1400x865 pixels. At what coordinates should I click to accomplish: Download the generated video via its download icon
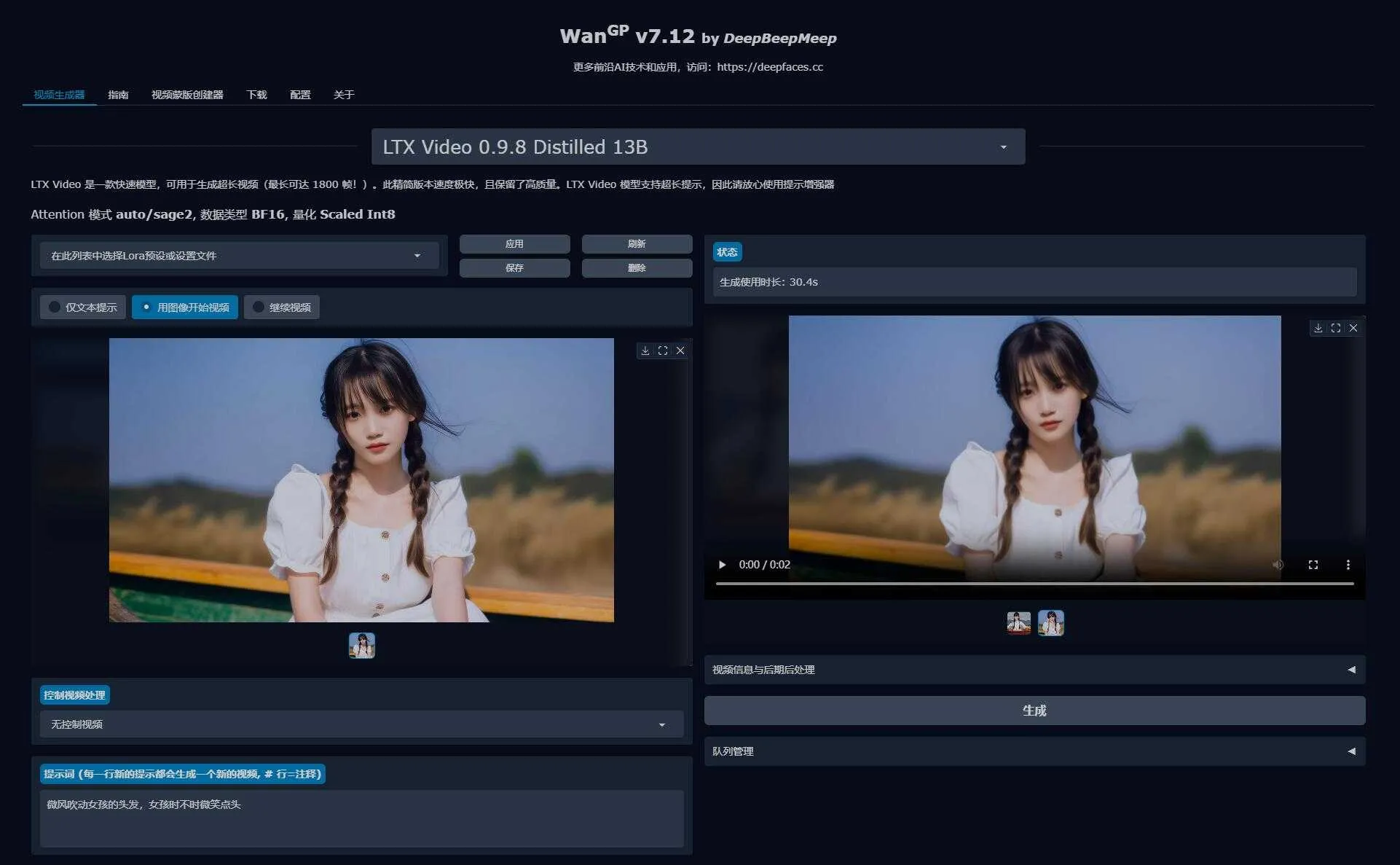pyautogui.click(x=1318, y=328)
